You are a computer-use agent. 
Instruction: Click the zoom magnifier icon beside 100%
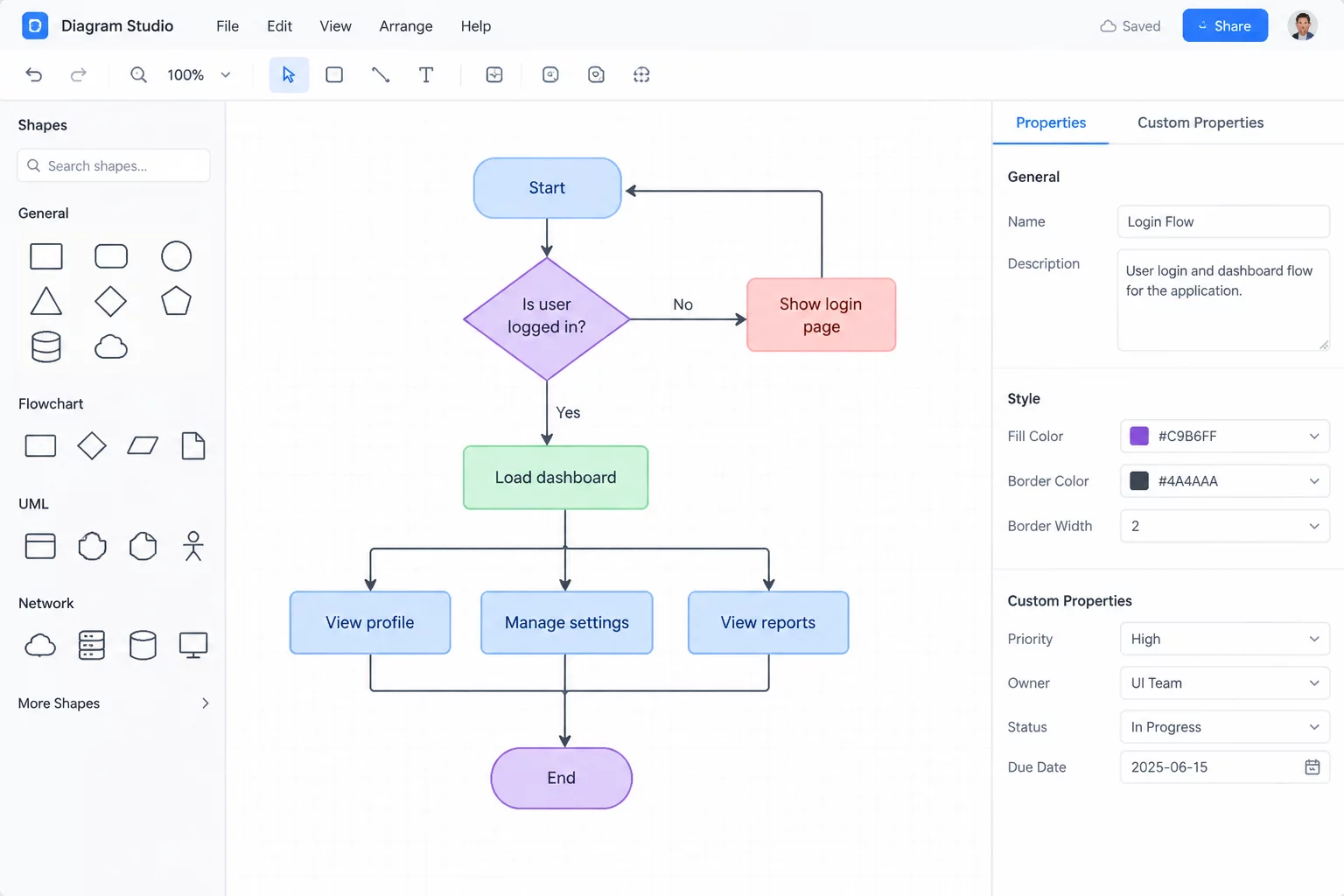(138, 74)
